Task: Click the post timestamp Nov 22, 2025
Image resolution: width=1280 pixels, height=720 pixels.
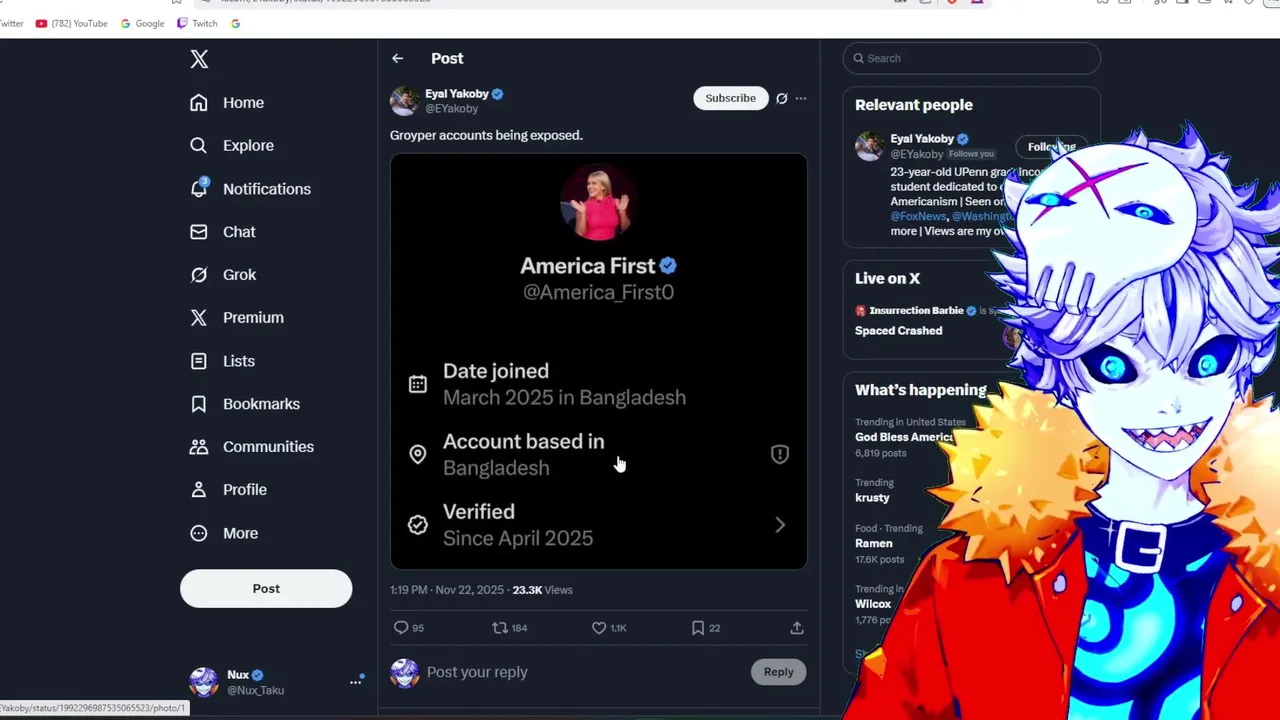Action: point(447,590)
